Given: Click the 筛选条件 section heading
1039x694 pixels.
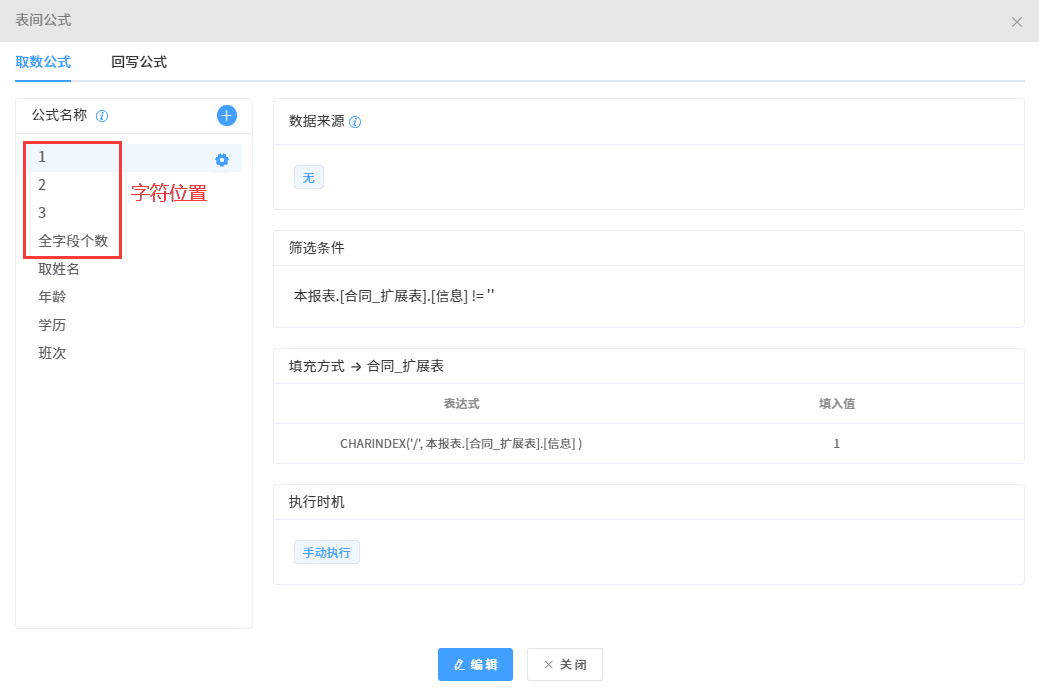Looking at the screenshot, I should 317,248.
